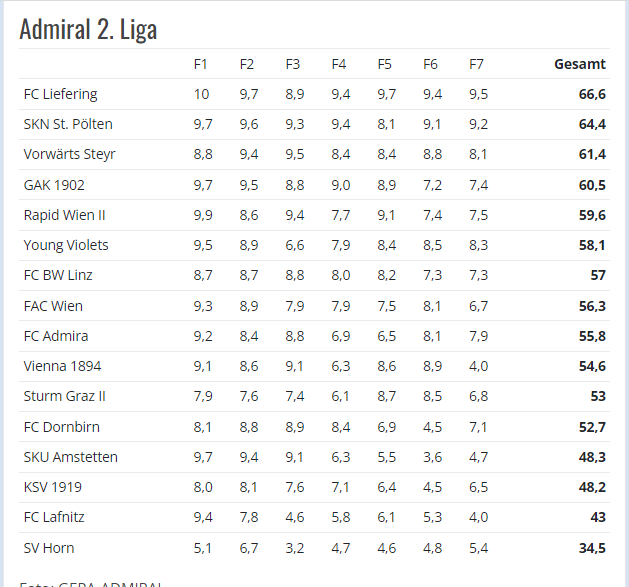
Task: Click the F7 column header
Action: click(476, 64)
